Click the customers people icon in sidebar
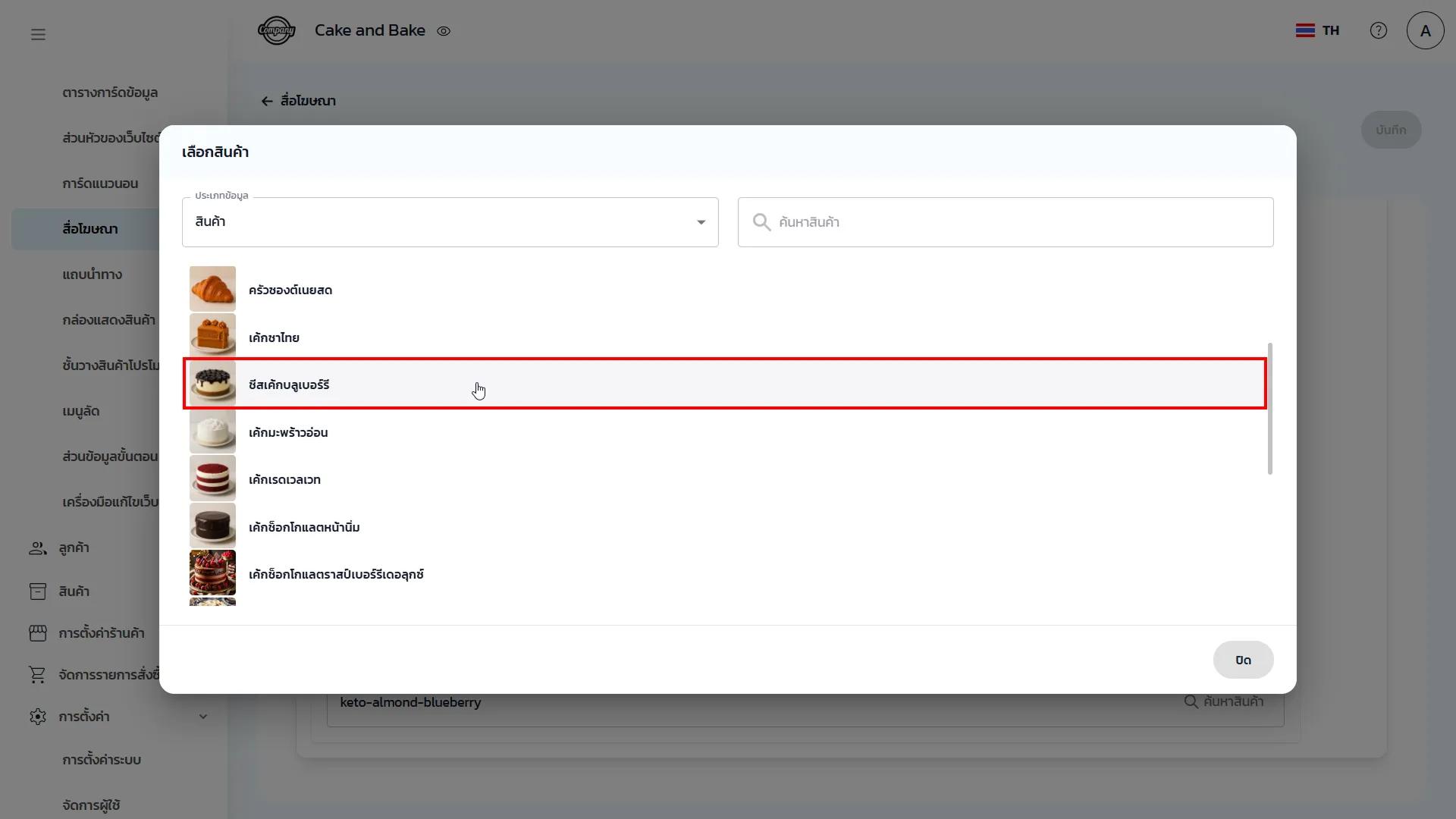The height and width of the screenshot is (819, 1456). [37, 548]
